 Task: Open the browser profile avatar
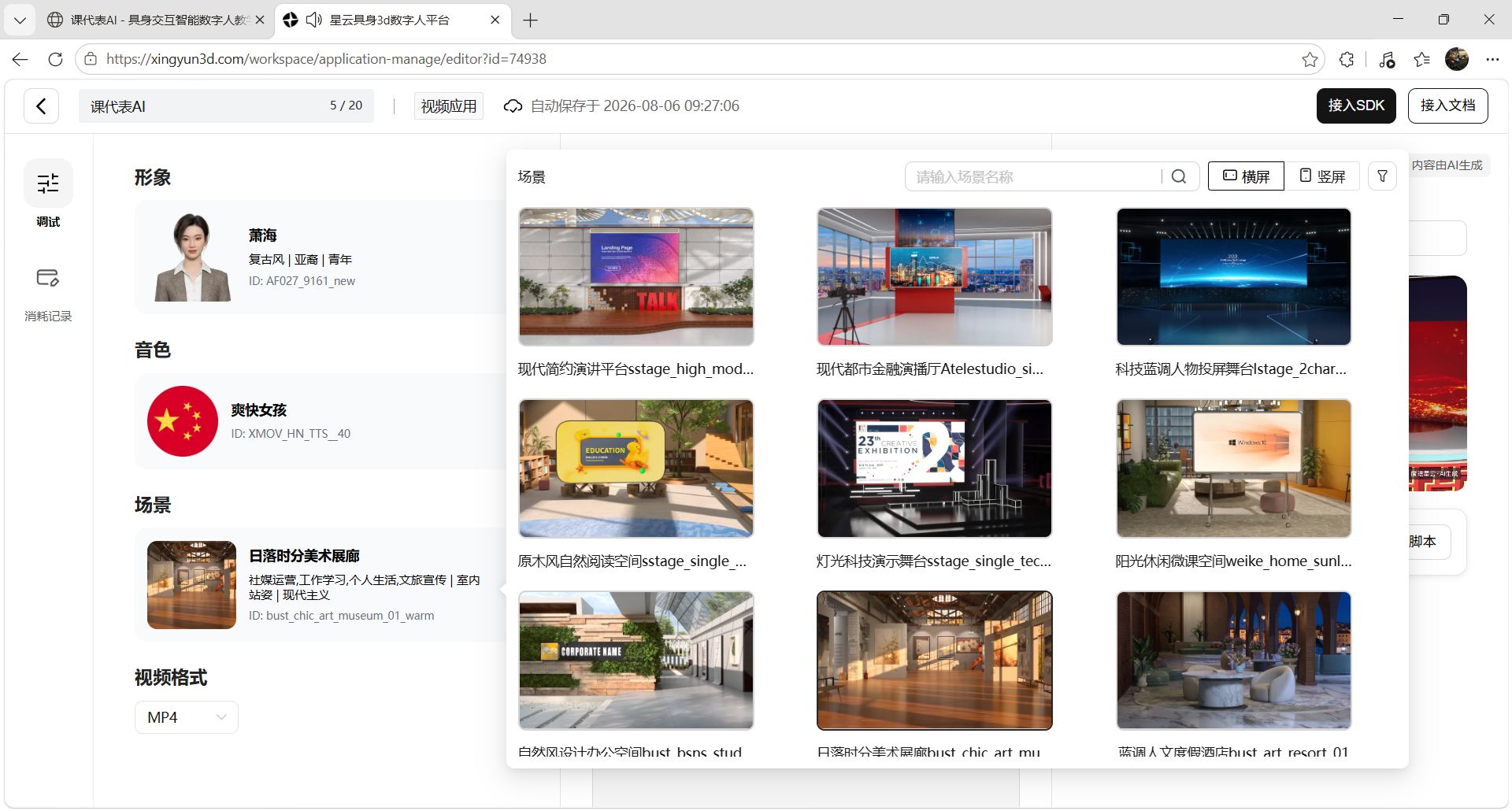click(x=1457, y=59)
